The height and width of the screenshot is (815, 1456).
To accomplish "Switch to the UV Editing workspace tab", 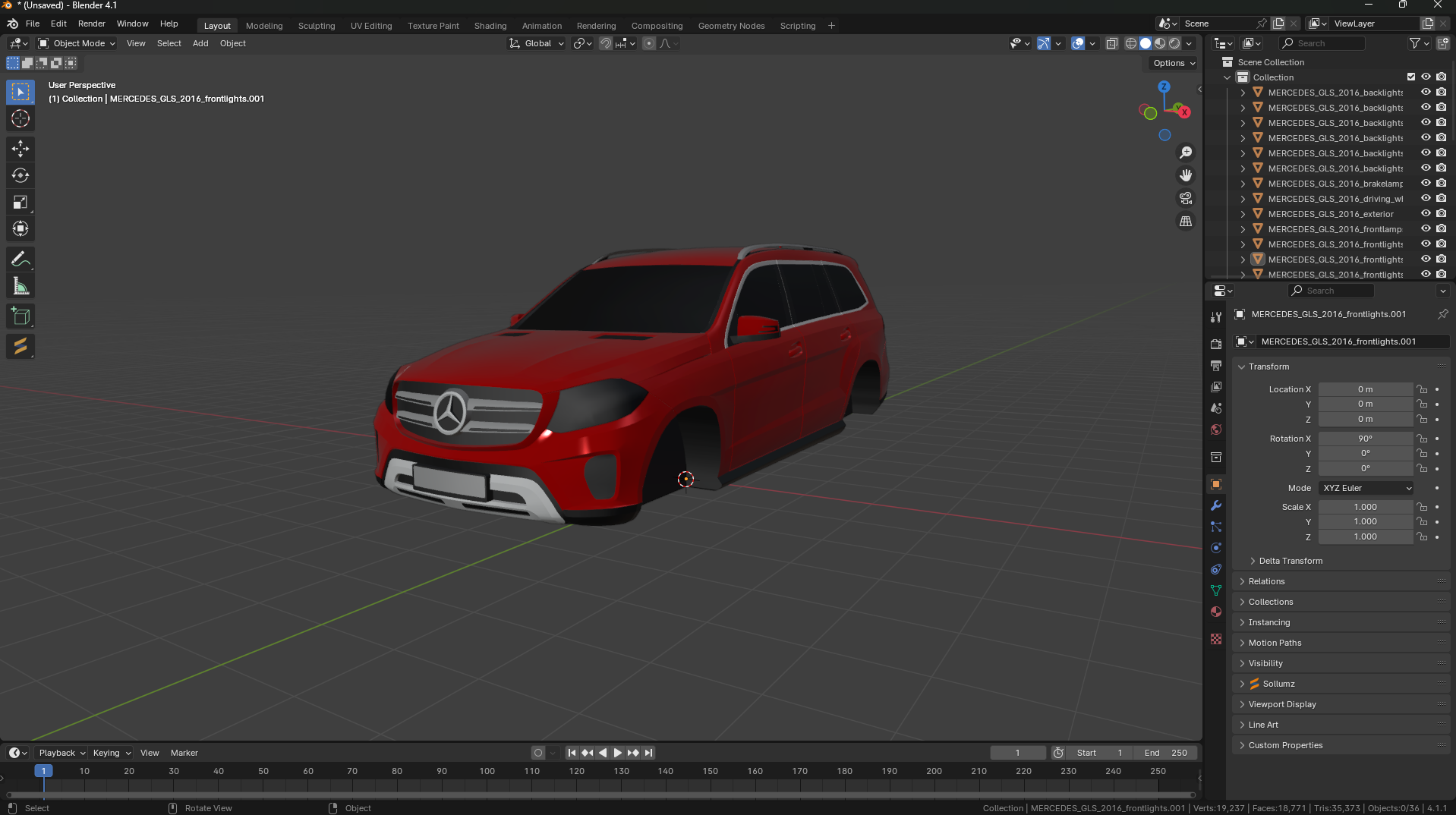I will (371, 26).
